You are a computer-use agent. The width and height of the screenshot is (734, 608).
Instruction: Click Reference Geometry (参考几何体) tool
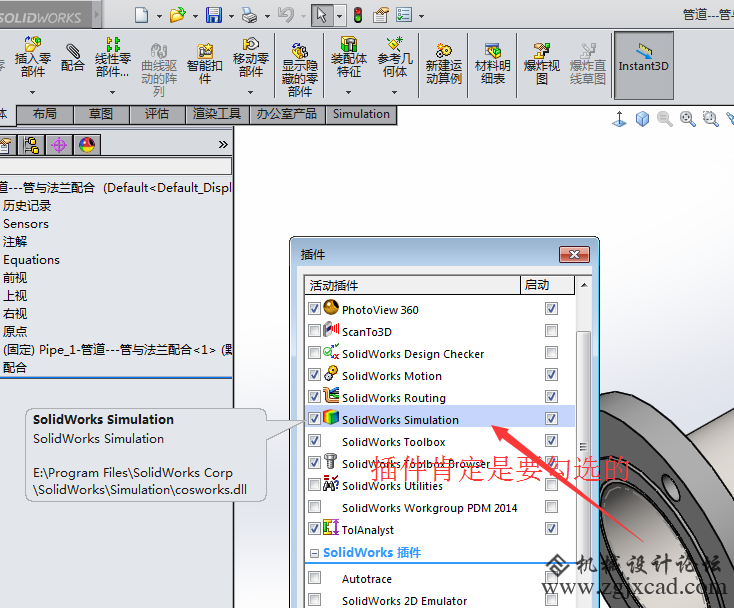coord(395,57)
